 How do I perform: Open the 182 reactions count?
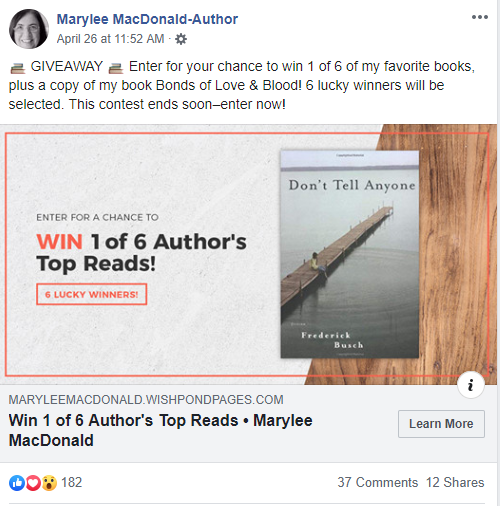tap(72, 482)
